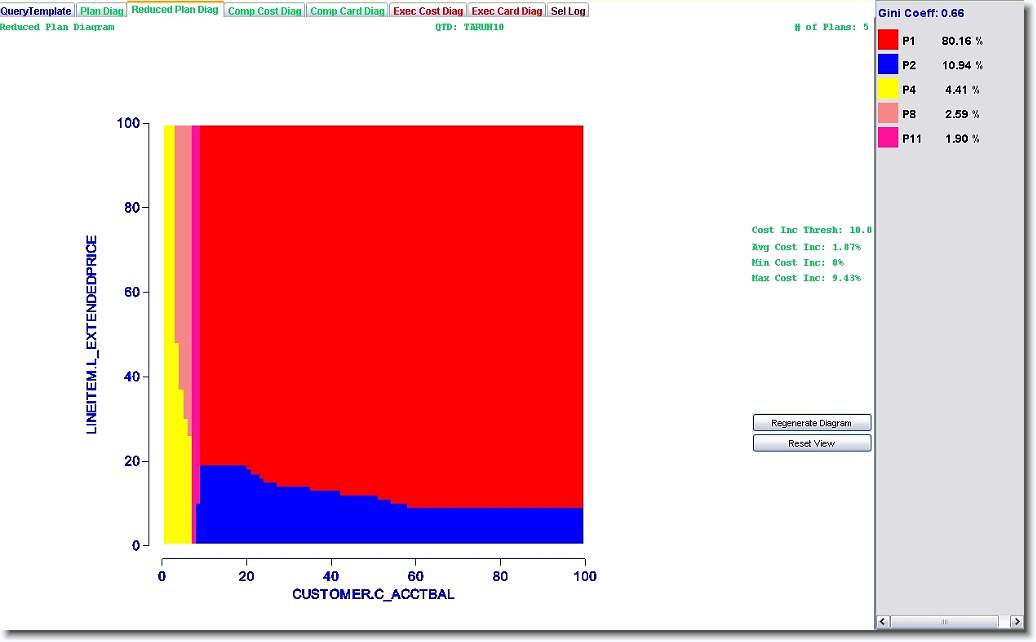Click the legend scrollbar right arrow

point(989,622)
